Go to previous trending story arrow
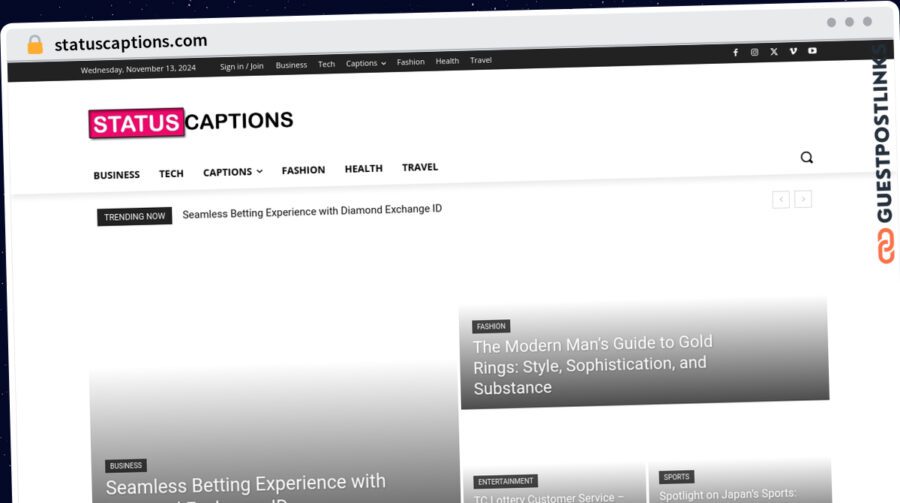 (781, 199)
